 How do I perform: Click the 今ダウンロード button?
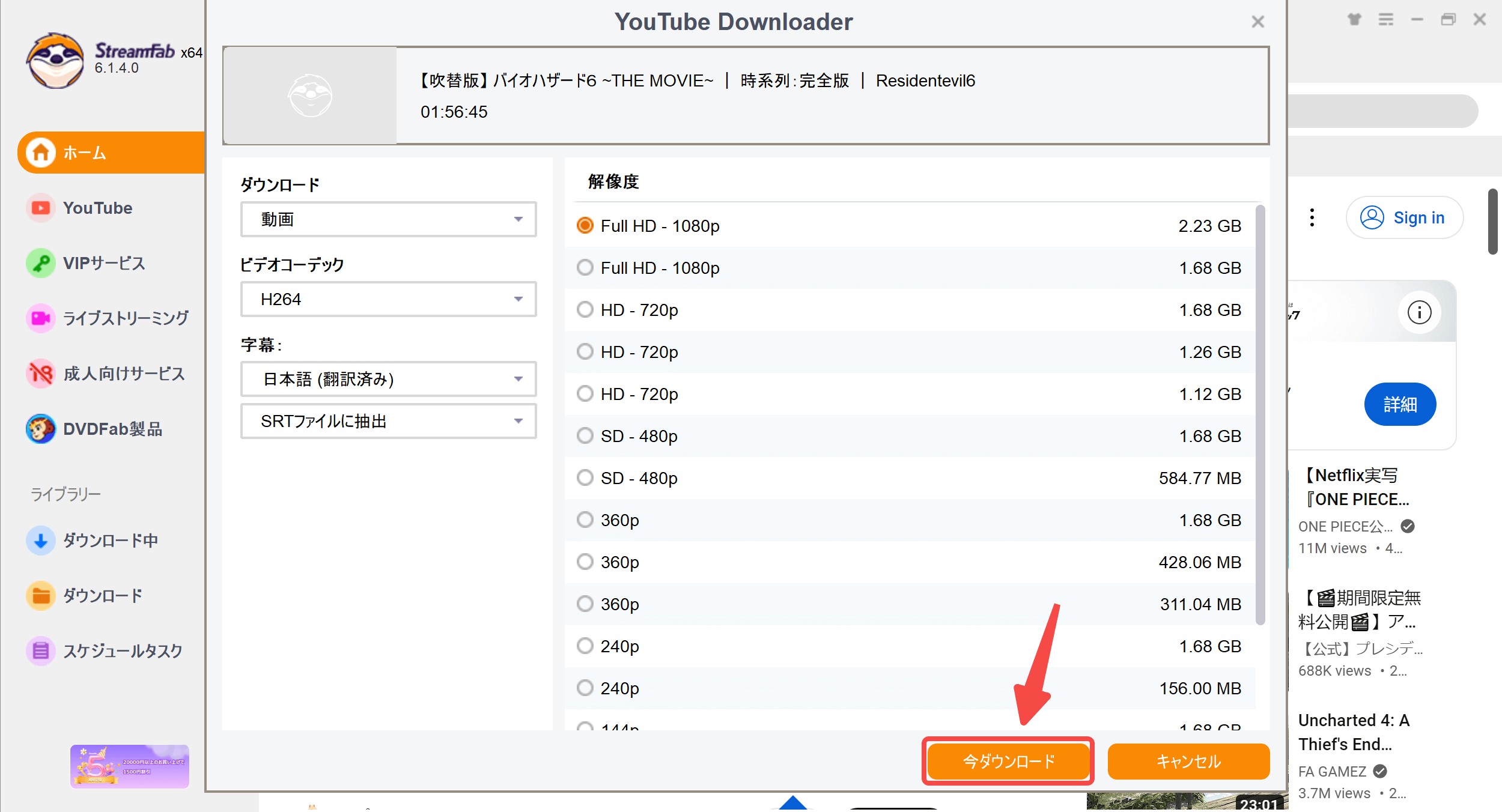point(1009,762)
